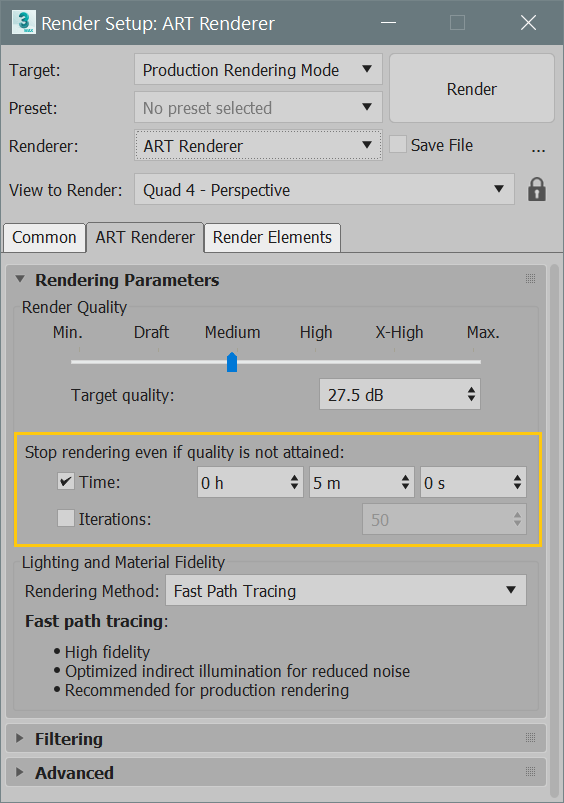This screenshot has width=564, height=803.
Task: Click the Render Quality slider handle
Action: pyautogui.click(x=232, y=362)
